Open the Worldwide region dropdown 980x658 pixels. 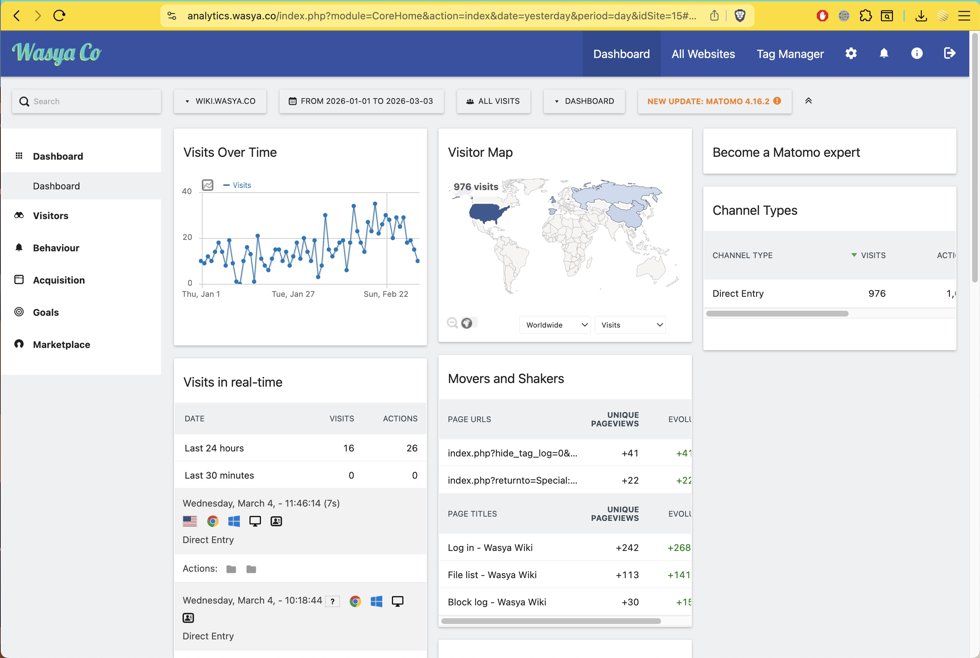point(554,325)
